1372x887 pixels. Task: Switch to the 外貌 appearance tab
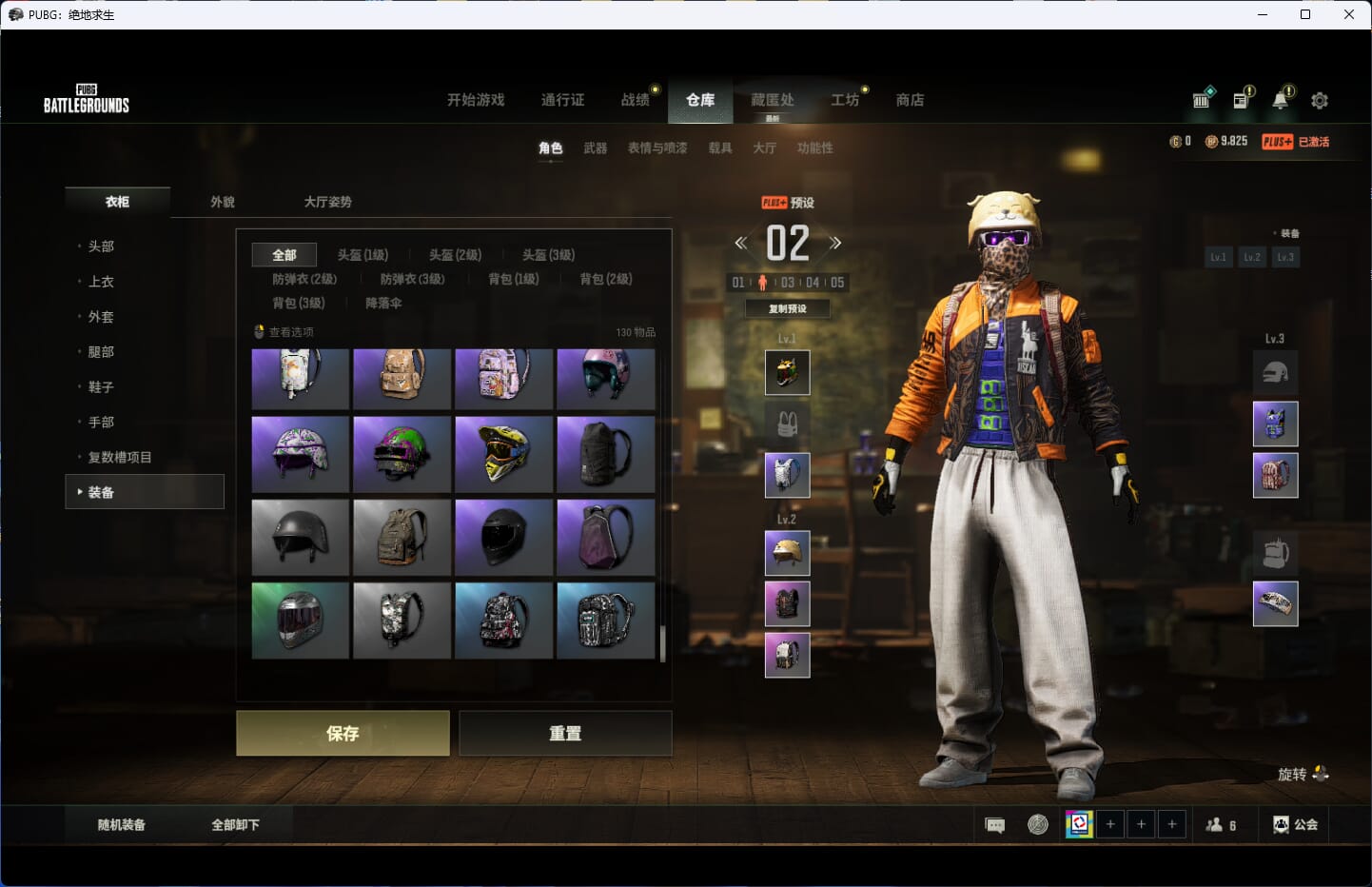tap(223, 202)
